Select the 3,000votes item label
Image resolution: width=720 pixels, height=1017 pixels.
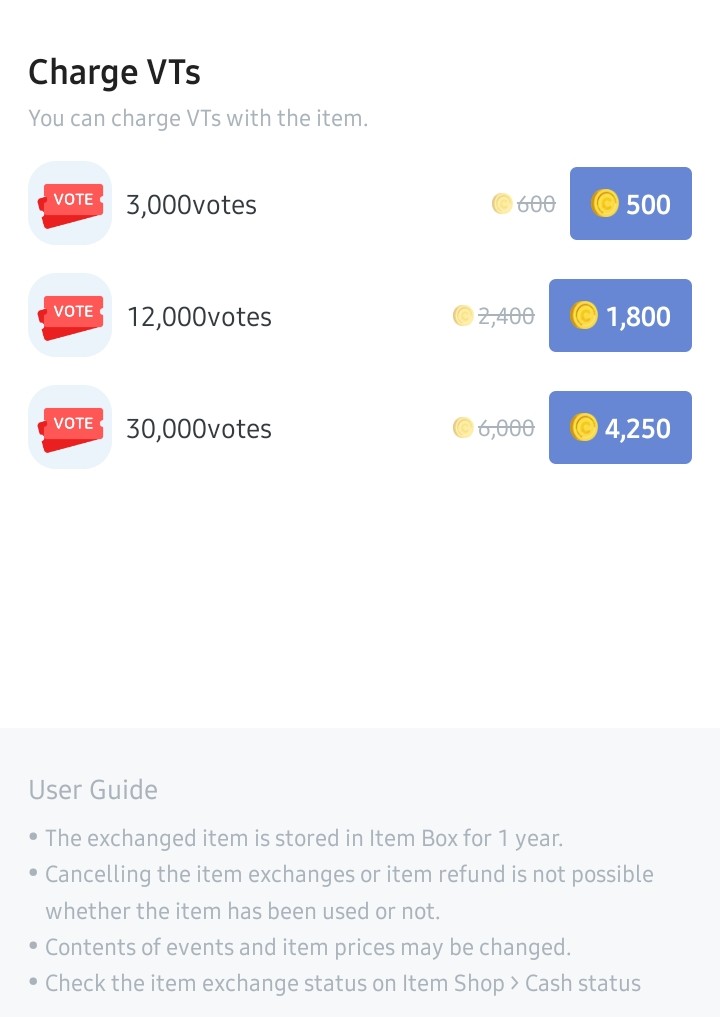[x=191, y=205]
